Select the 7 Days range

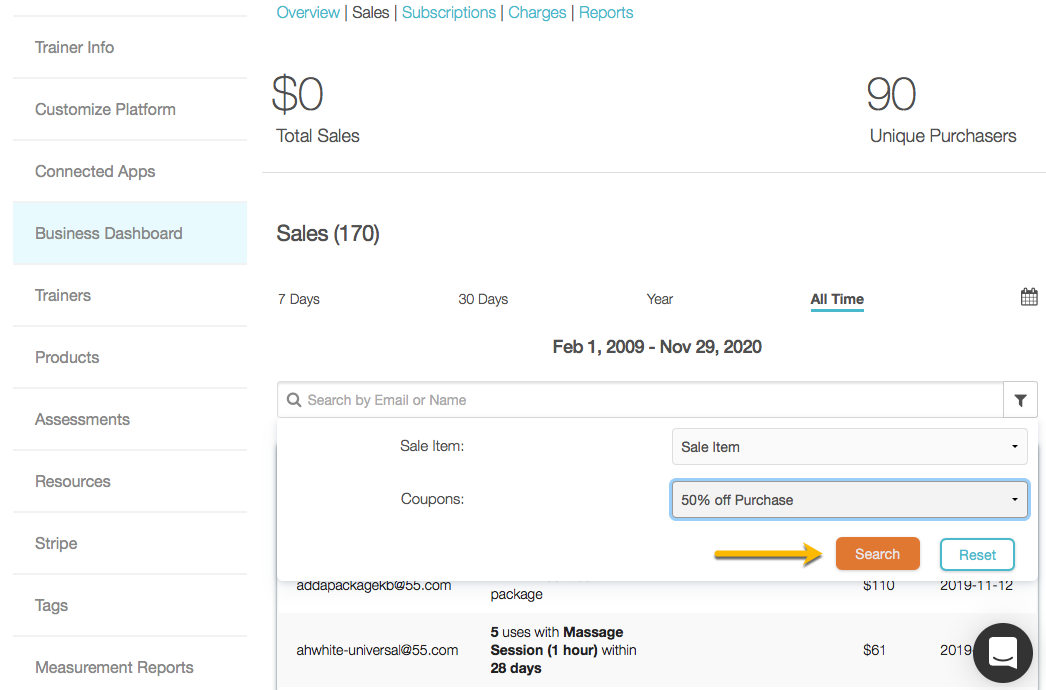(299, 299)
